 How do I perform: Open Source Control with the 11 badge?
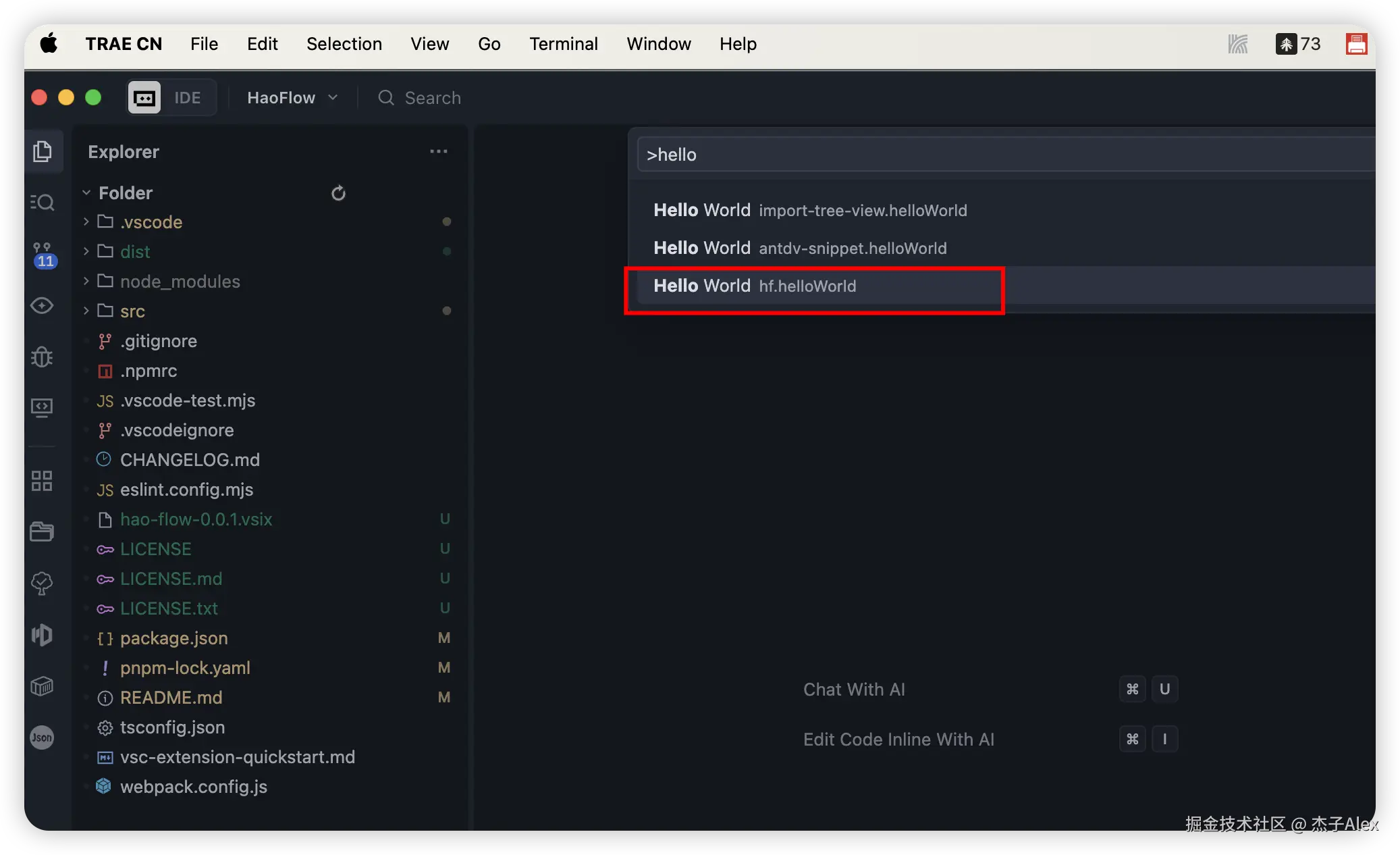coord(43,255)
